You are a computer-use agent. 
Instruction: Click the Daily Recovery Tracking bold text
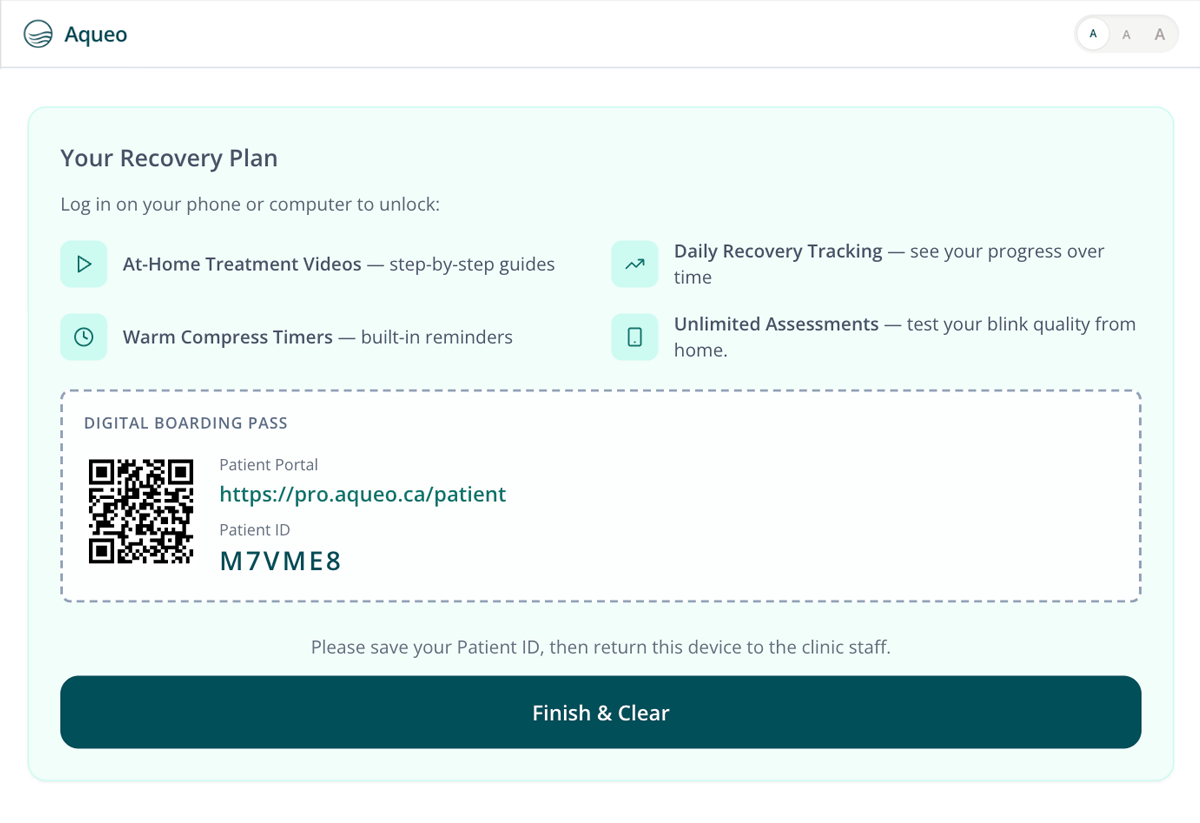tap(778, 251)
